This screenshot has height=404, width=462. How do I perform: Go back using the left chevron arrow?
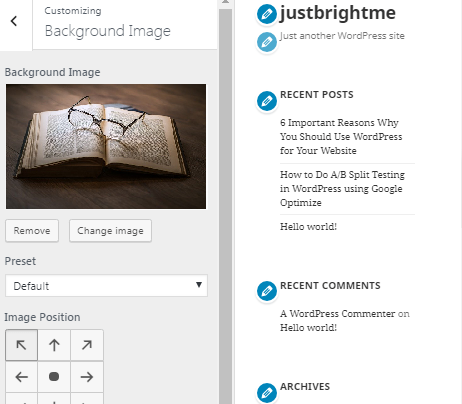[x=14, y=21]
